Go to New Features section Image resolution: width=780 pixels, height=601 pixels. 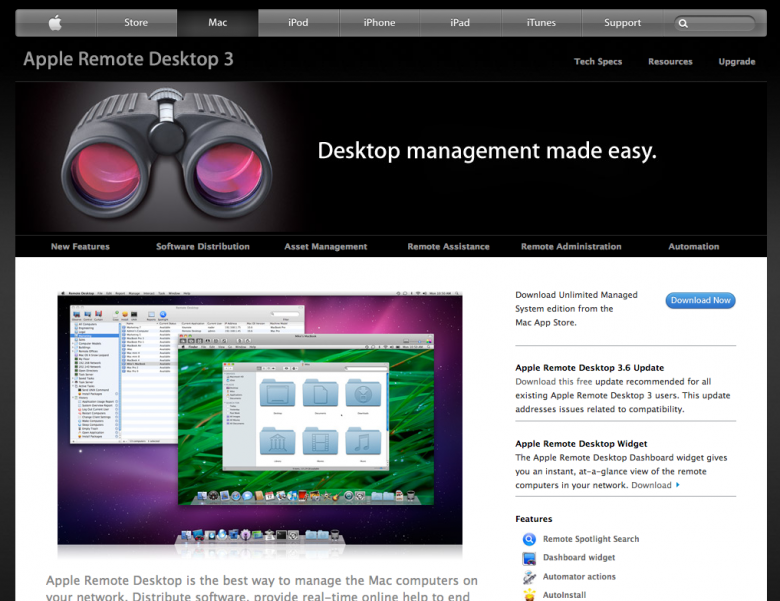(80, 246)
